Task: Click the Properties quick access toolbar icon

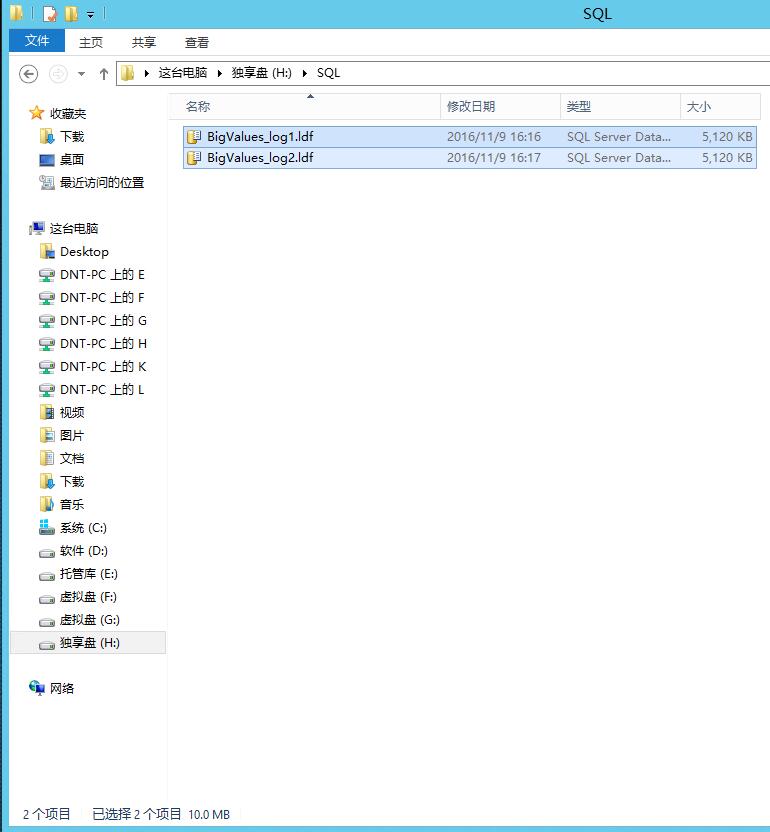Action: pyautogui.click(x=50, y=13)
